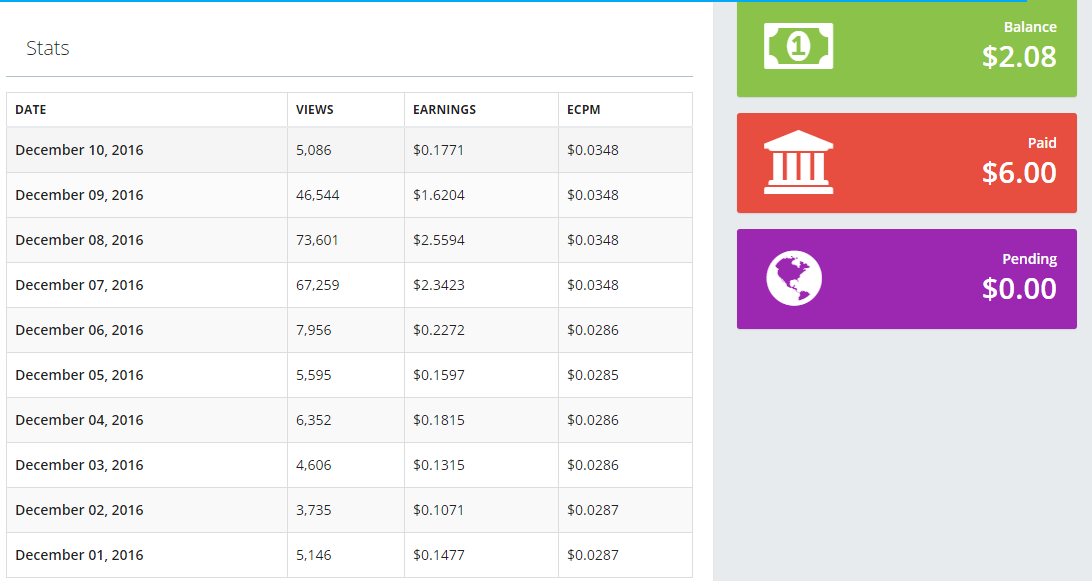This screenshot has width=1092, height=581.
Task: Click the $0.1477 earnings value
Action: pyautogui.click(x=439, y=555)
